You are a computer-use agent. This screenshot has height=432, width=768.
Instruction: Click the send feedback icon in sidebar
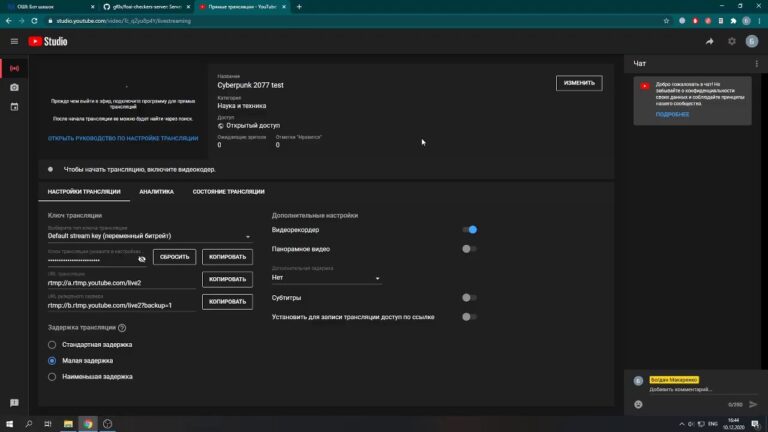(x=14, y=403)
